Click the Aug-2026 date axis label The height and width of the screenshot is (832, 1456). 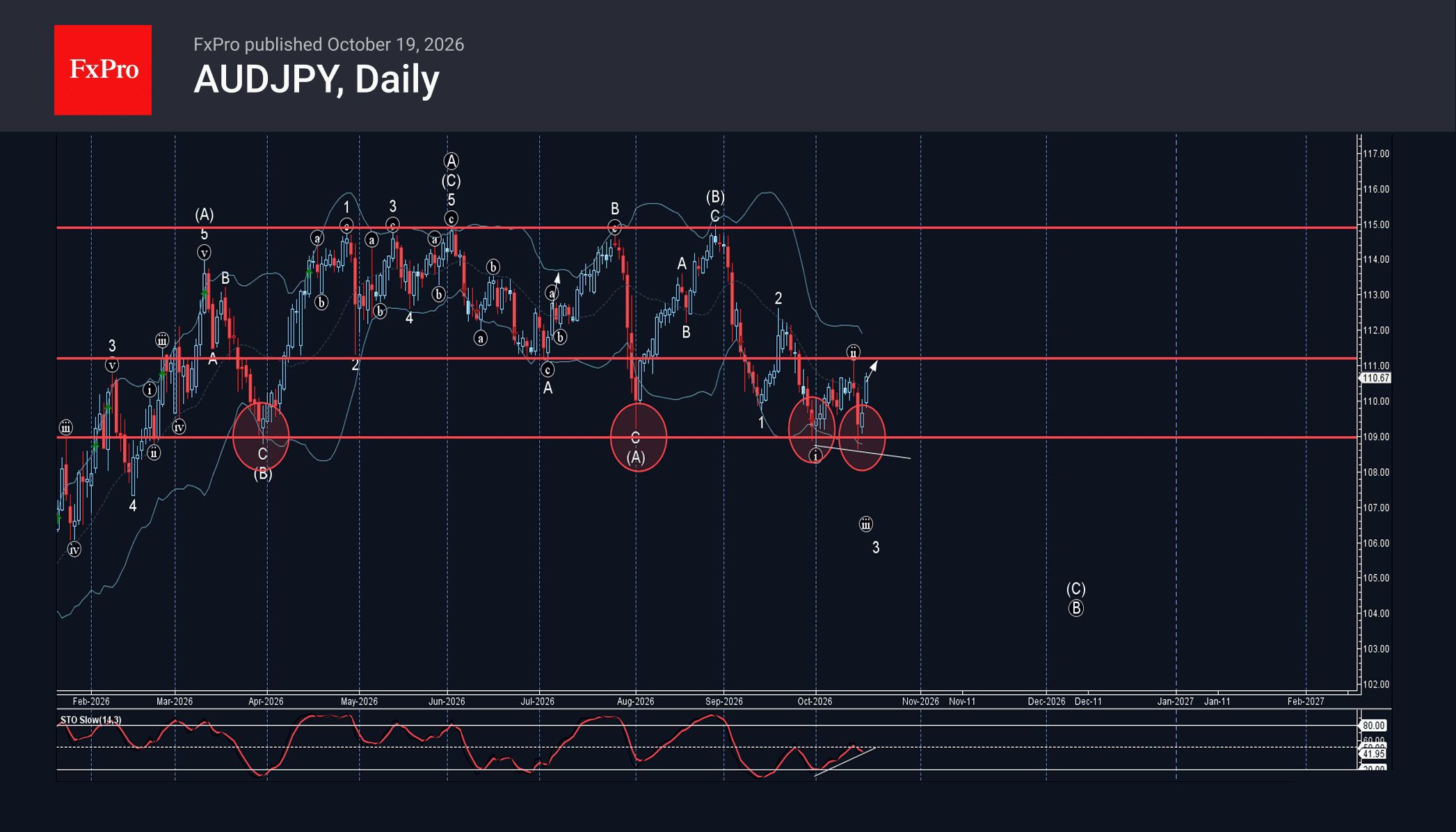tap(636, 701)
